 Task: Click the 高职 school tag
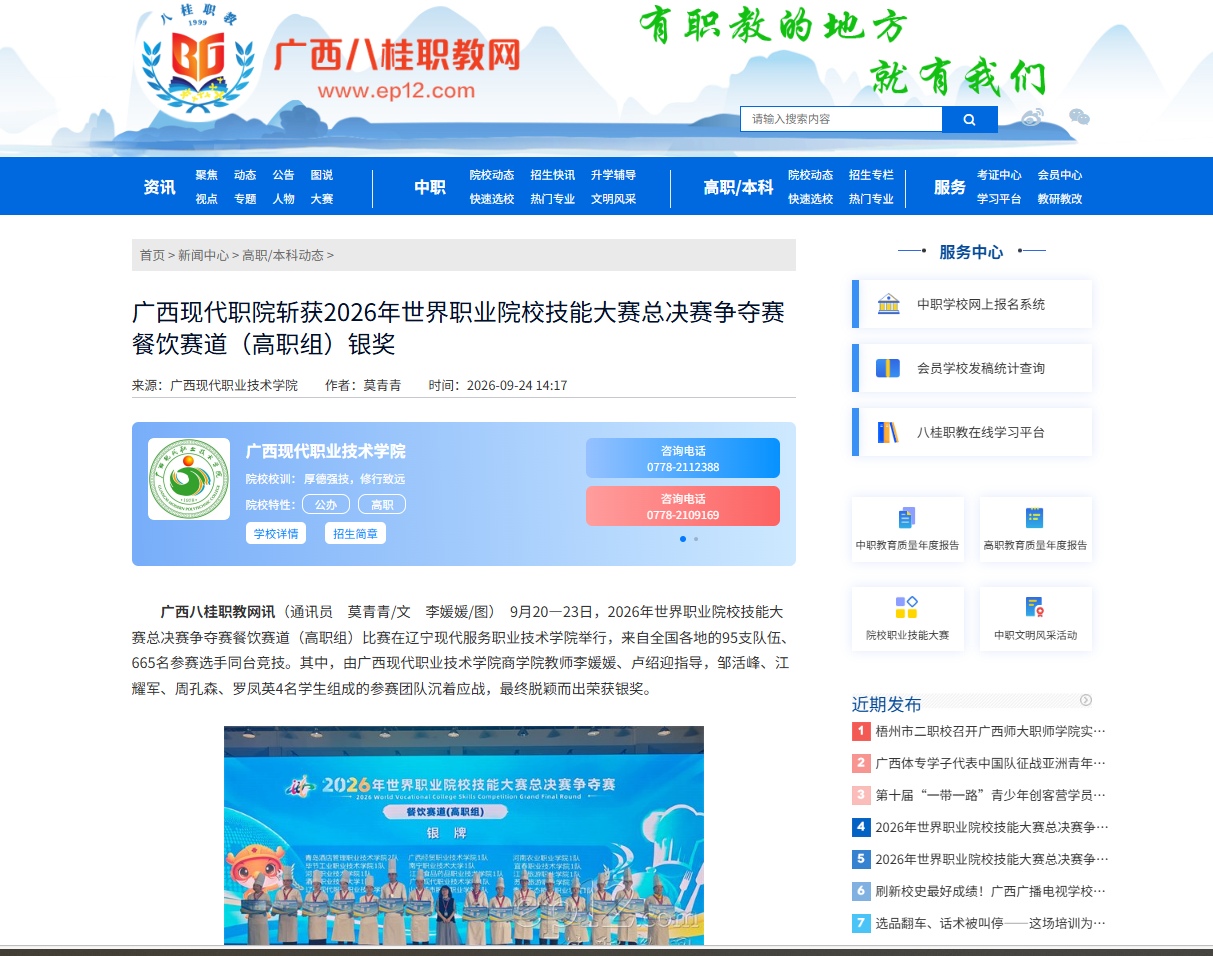click(382, 505)
